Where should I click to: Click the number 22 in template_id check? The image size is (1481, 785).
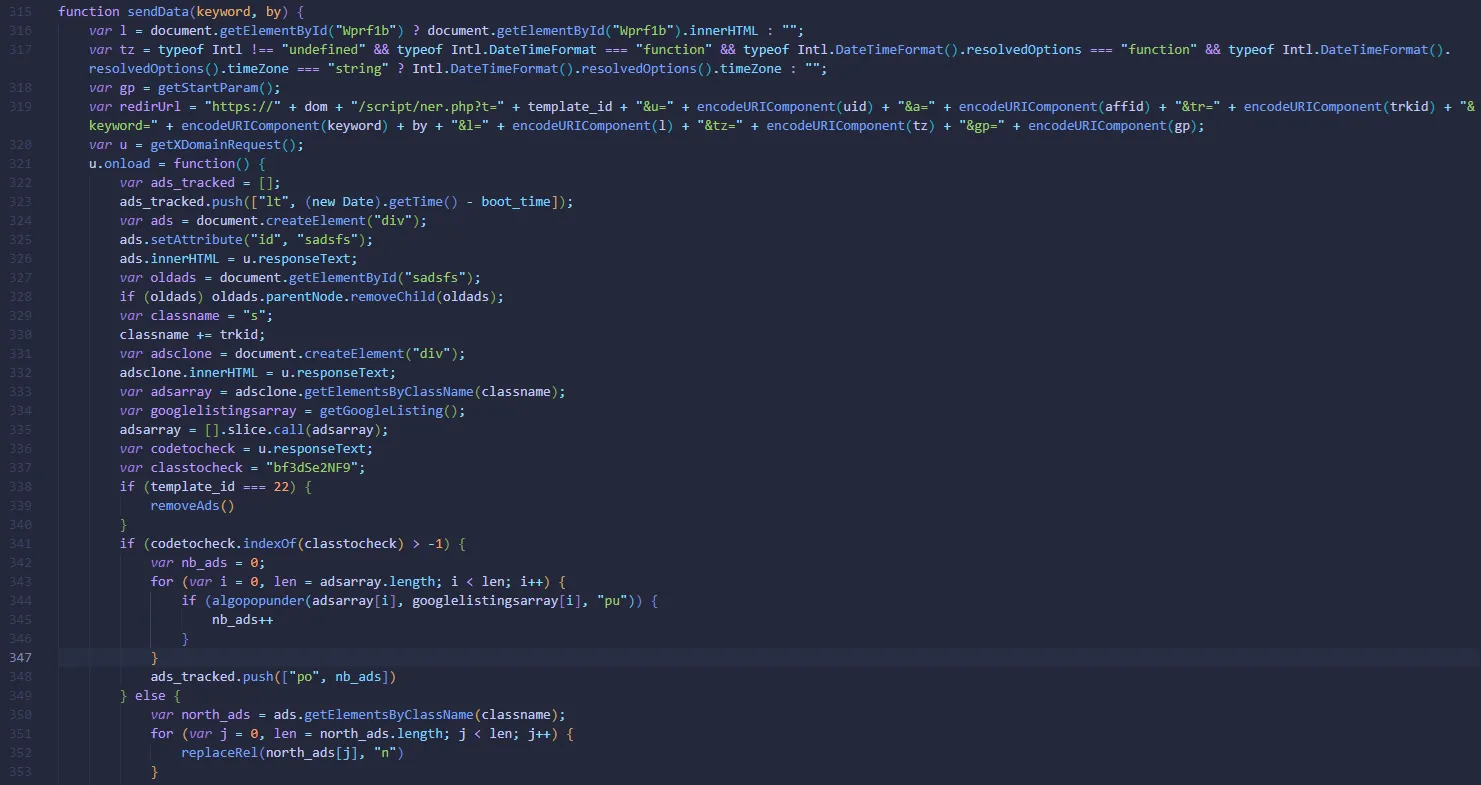click(x=280, y=487)
